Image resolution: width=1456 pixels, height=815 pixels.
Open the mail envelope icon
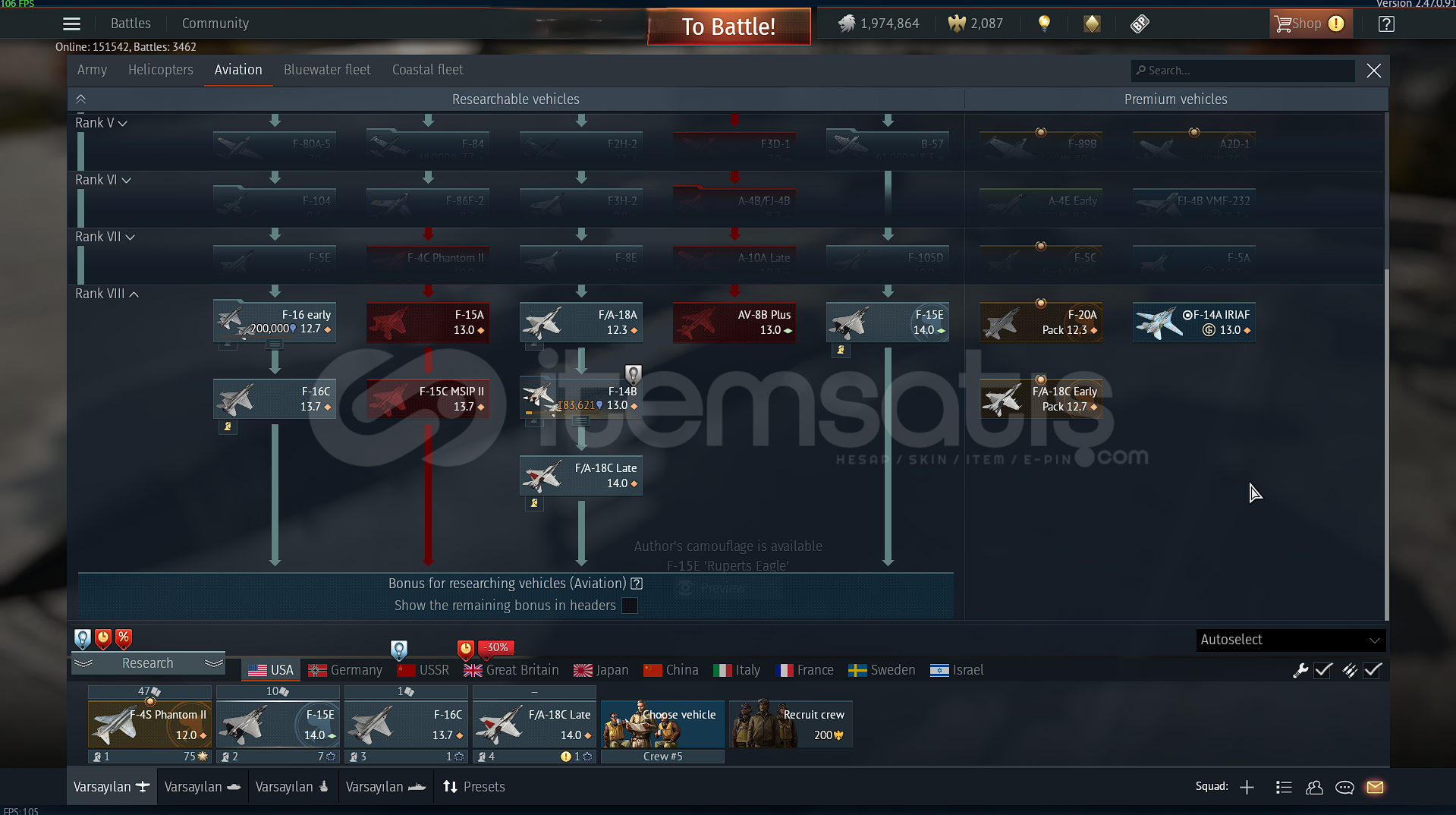[1375, 787]
